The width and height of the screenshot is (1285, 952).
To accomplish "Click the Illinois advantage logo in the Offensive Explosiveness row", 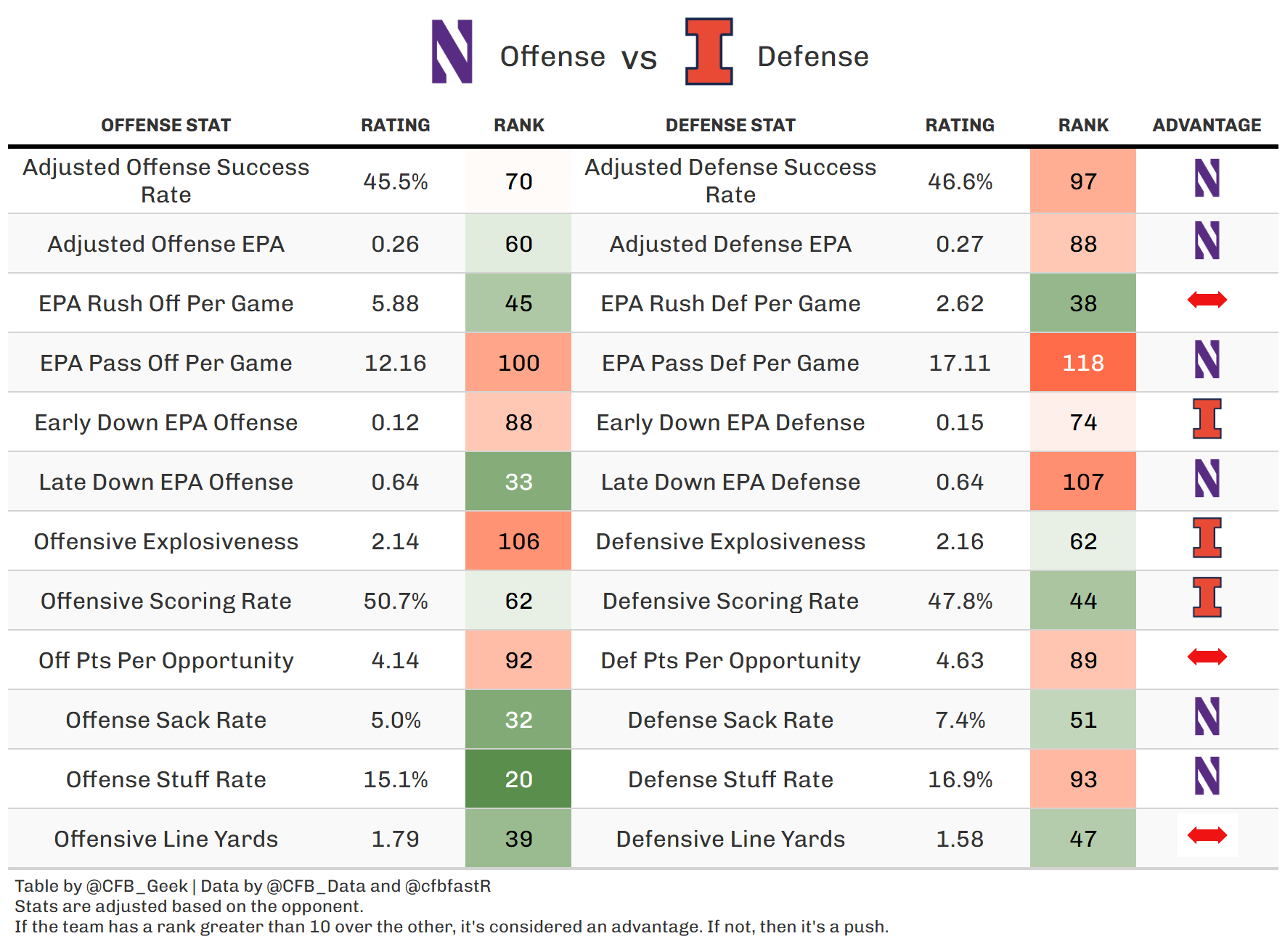I will (x=1207, y=538).
